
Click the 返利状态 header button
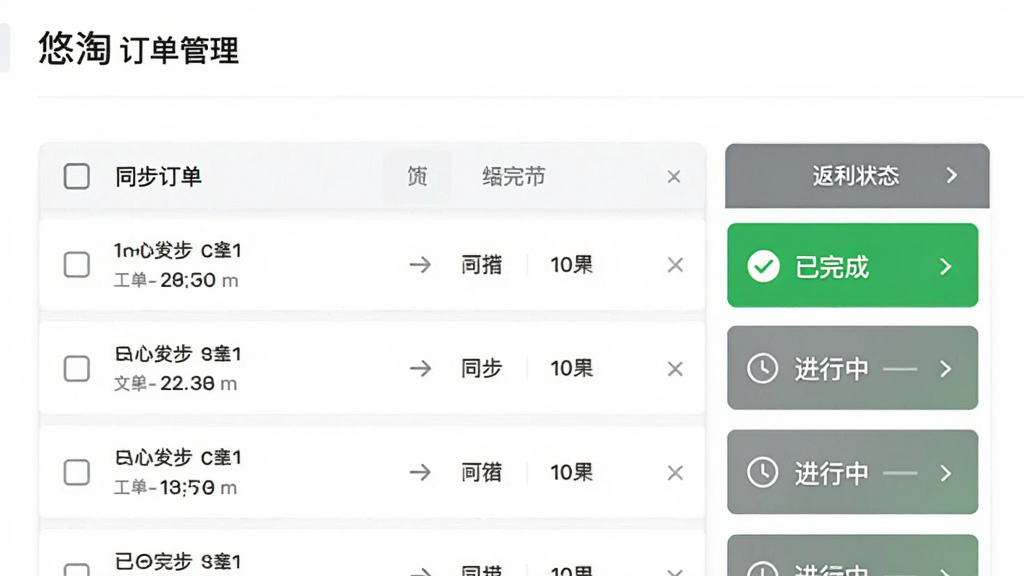(x=857, y=175)
